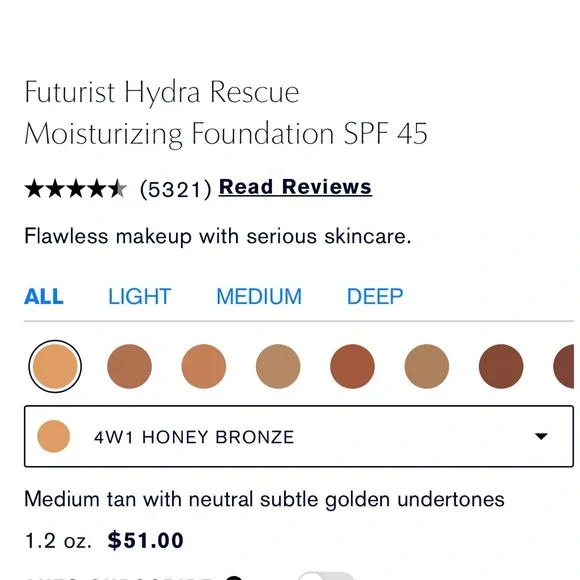This screenshot has height=580, width=580.
Task: Select the ALL shades tab
Action: tap(44, 297)
